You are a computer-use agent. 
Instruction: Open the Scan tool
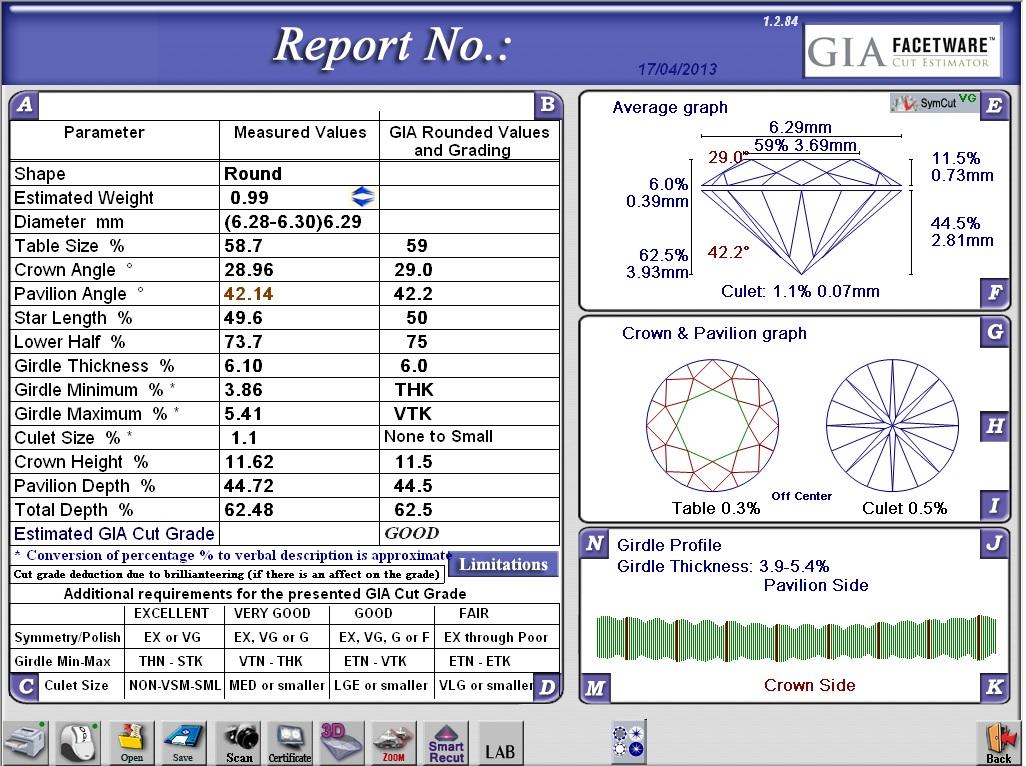click(237, 740)
